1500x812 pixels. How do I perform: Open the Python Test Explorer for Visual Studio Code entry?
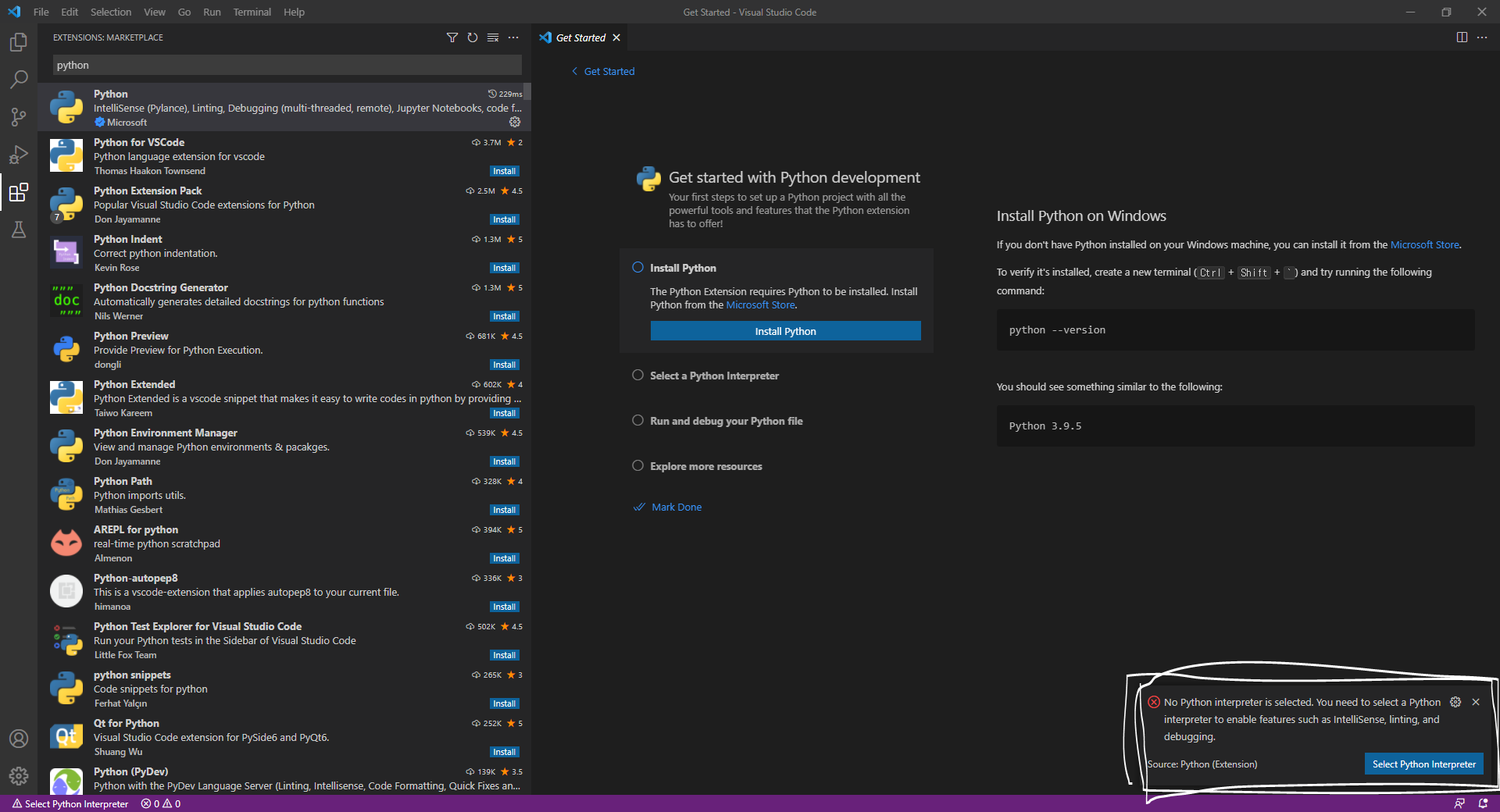click(x=284, y=640)
